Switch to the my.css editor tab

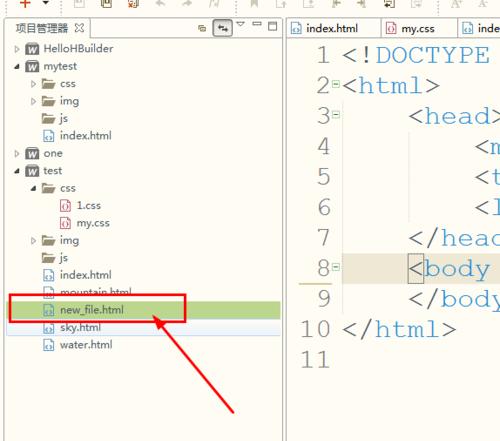point(419,29)
